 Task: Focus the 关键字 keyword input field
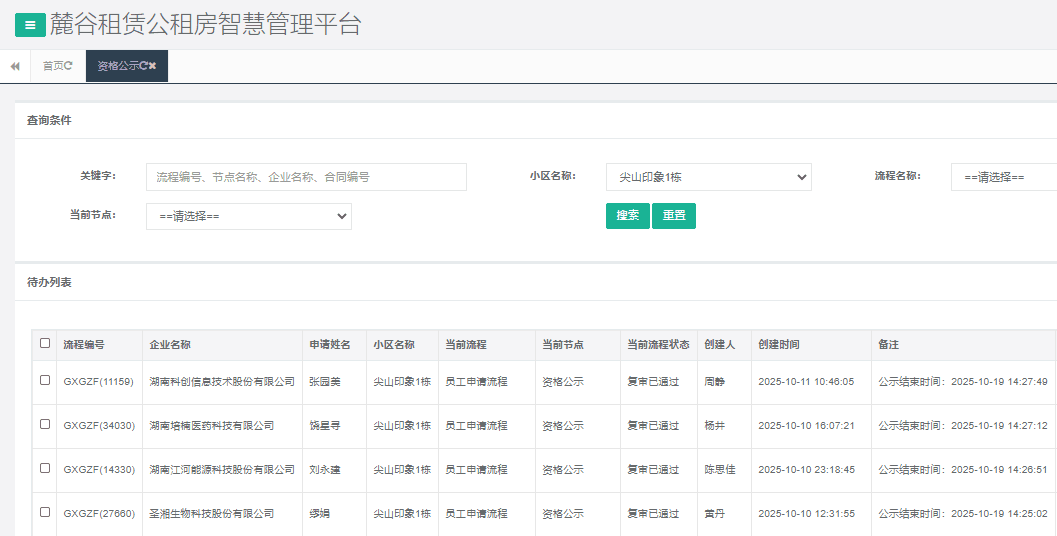coord(306,177)
